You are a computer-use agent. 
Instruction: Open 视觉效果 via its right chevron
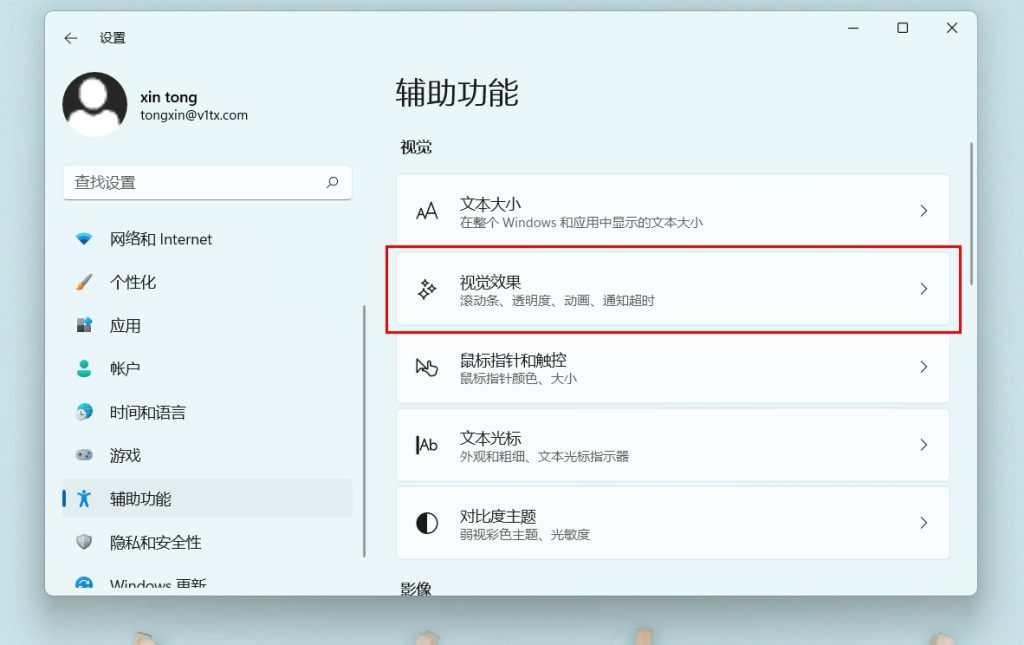923,289
